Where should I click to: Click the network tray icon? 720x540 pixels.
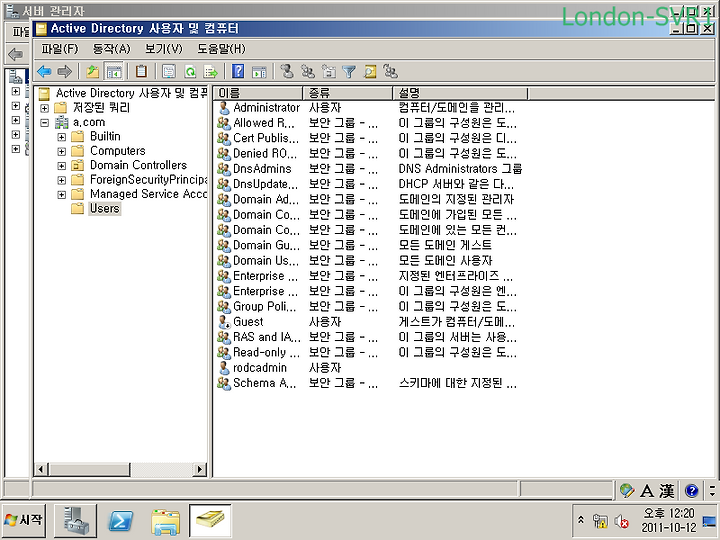click(x=600, y=521)
